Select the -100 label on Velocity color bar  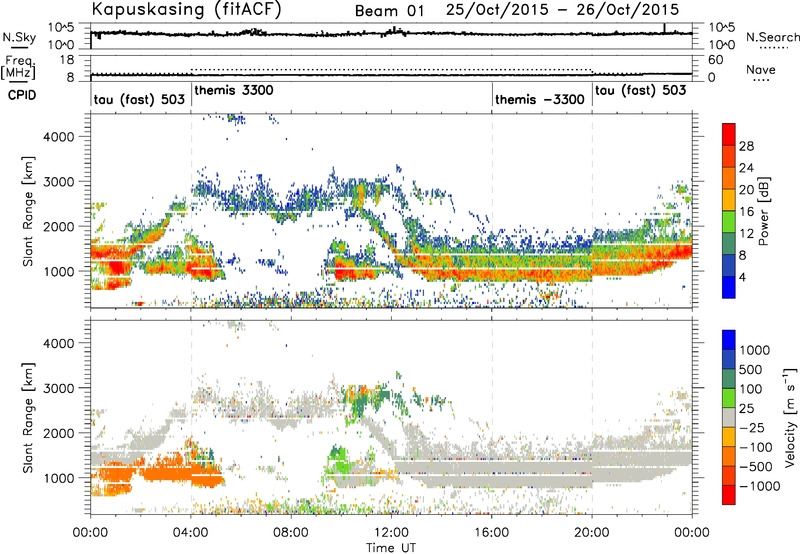coord(756,447)
